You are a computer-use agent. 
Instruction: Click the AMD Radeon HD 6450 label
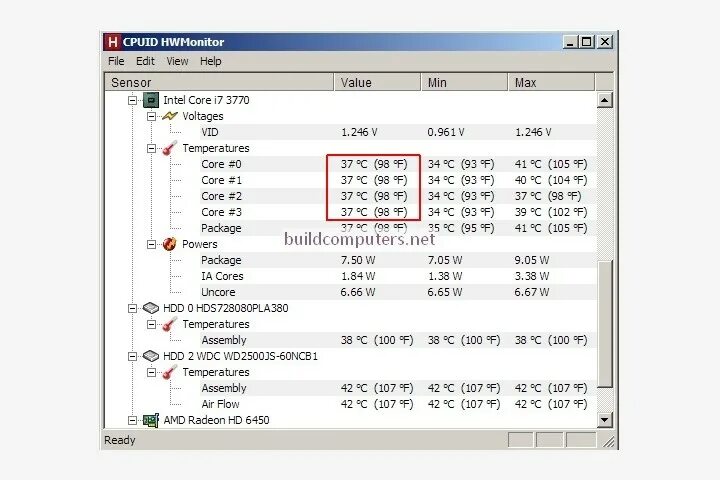pos(216,420)
